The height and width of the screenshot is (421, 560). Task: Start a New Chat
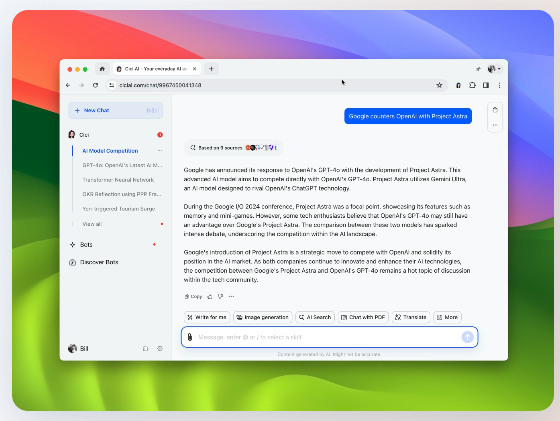[x=115, y=110]
